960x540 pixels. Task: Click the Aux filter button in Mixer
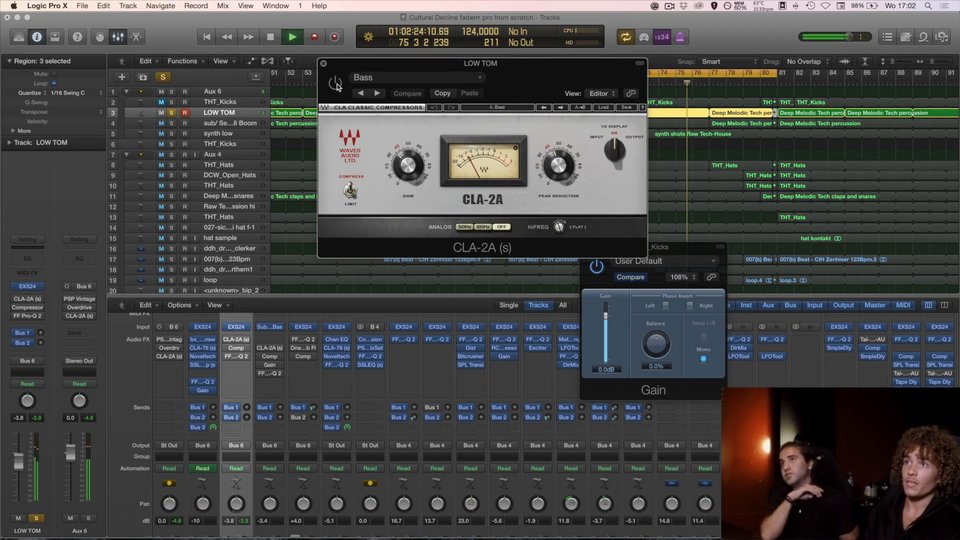coord(768,305)
